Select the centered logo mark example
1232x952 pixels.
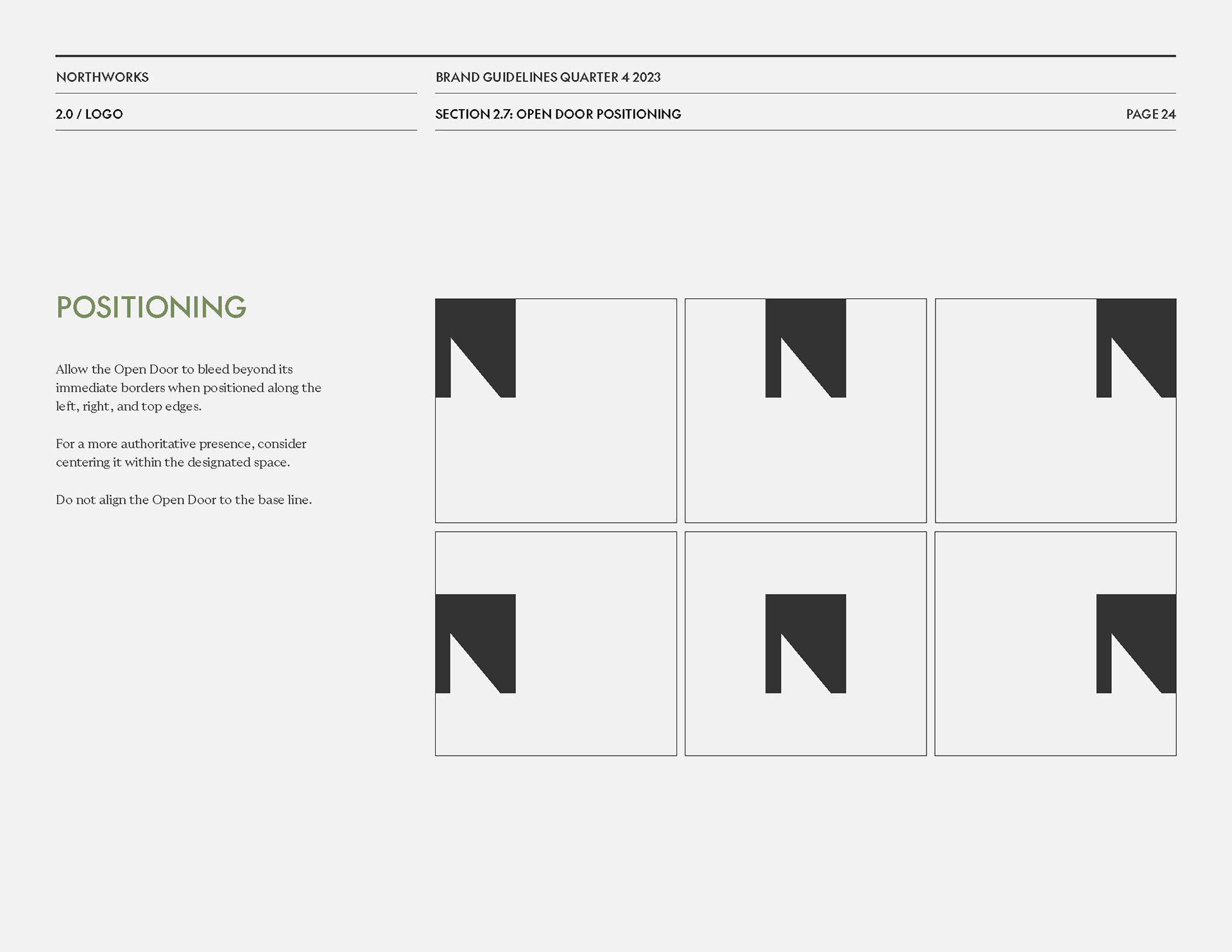coord(805,643)
